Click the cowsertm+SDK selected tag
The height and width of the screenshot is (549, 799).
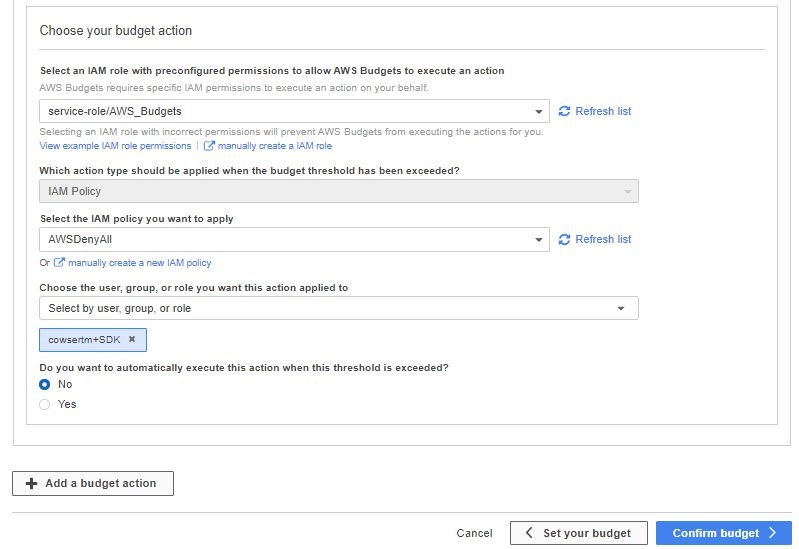coord(93,339)
